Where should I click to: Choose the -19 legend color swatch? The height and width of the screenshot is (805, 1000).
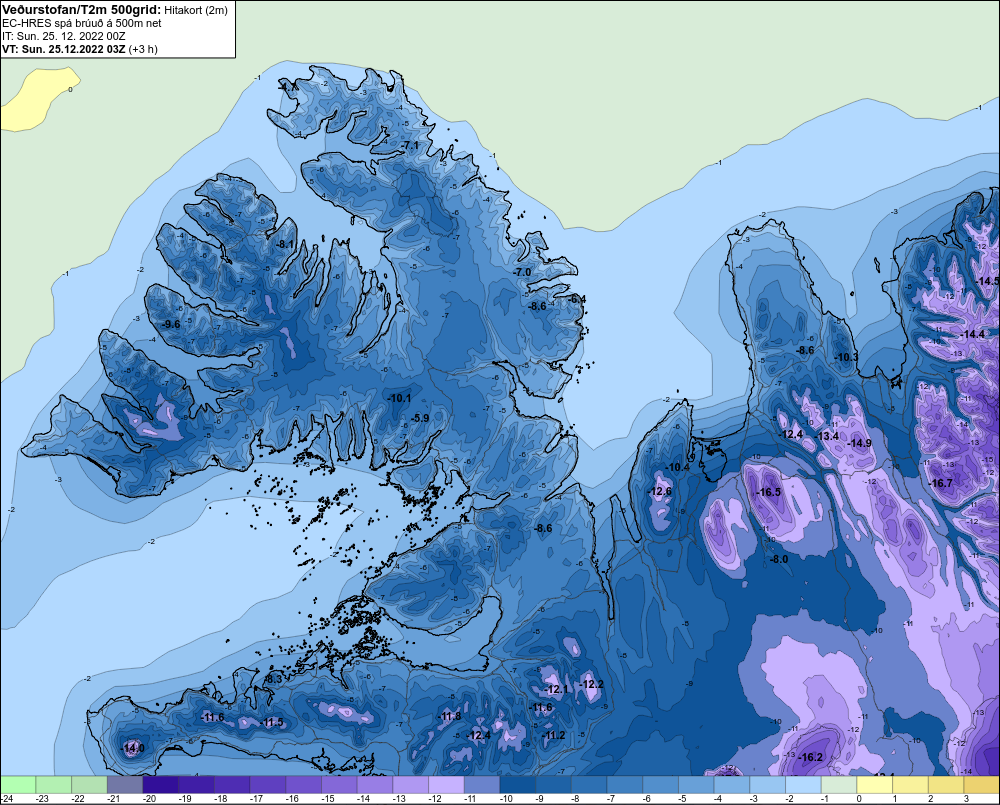pyautogui.click(x=196, y=785)
